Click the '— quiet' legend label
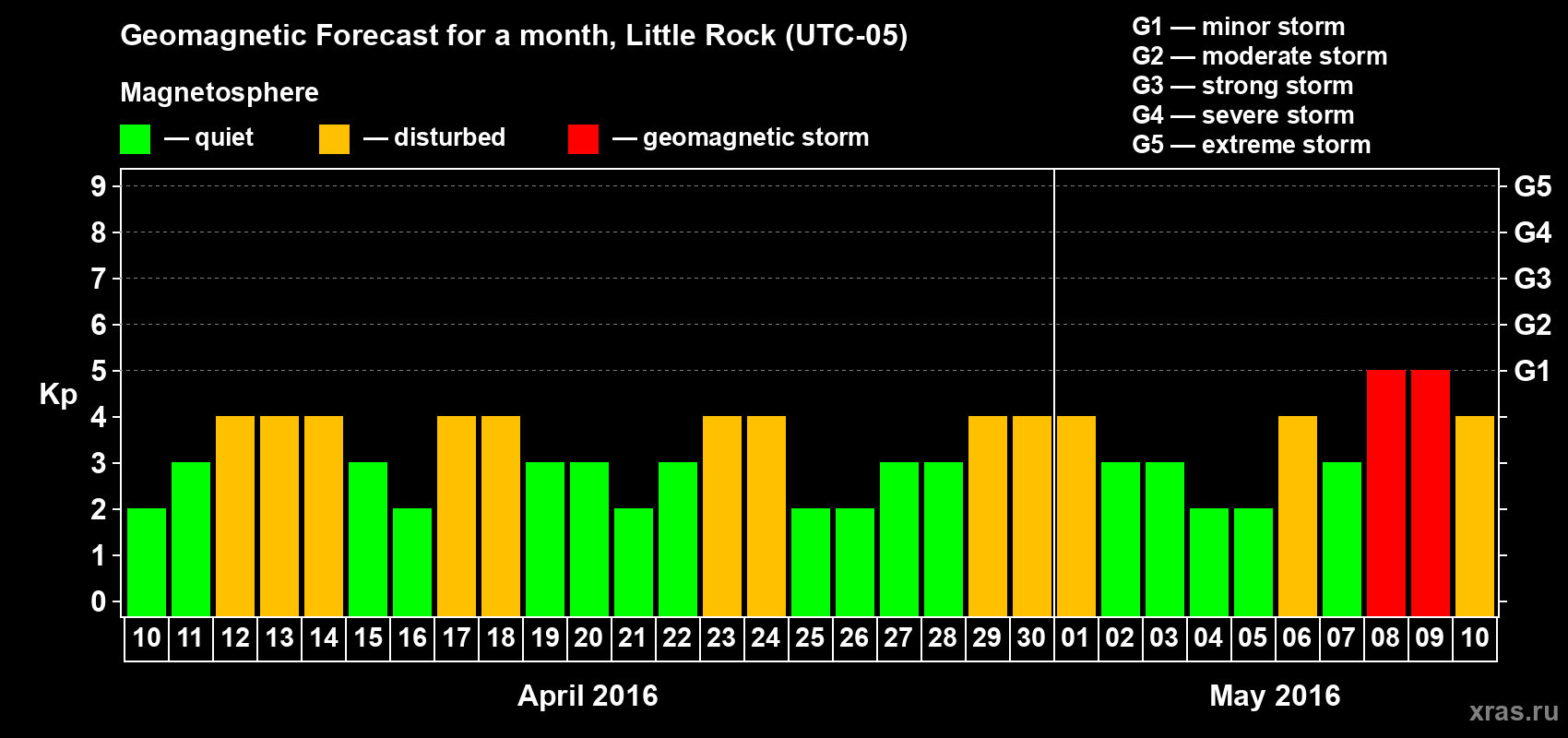The height and width of the screenshot is (738, 1568). coord(208,137)
